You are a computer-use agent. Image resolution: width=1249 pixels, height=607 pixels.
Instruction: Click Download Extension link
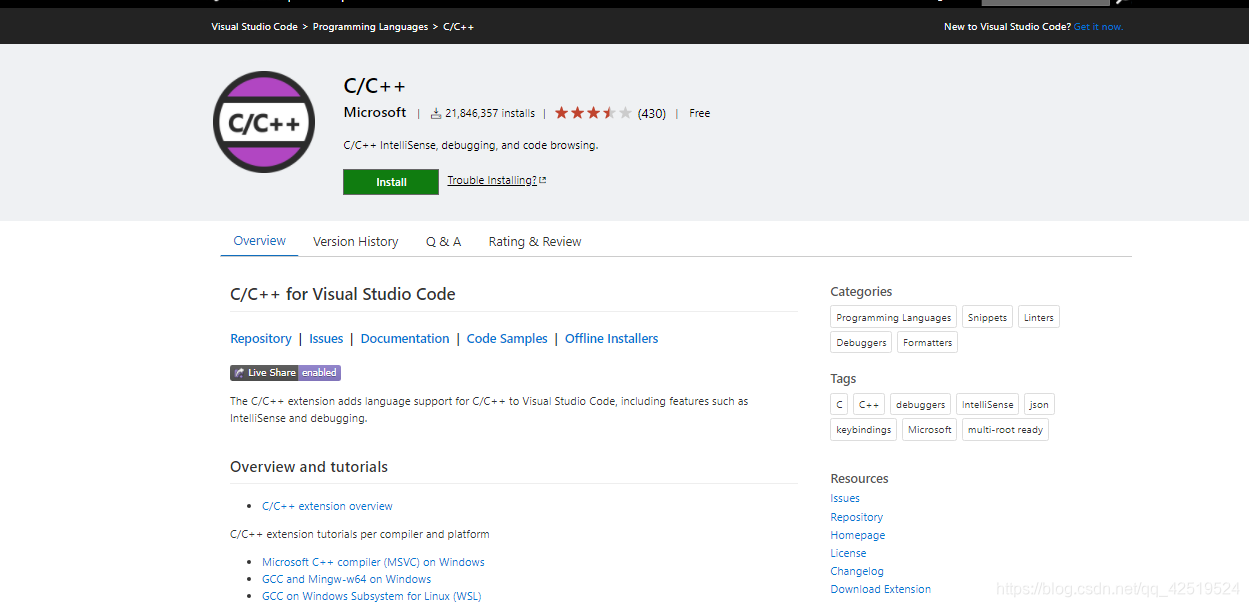(x=880, y=589)
